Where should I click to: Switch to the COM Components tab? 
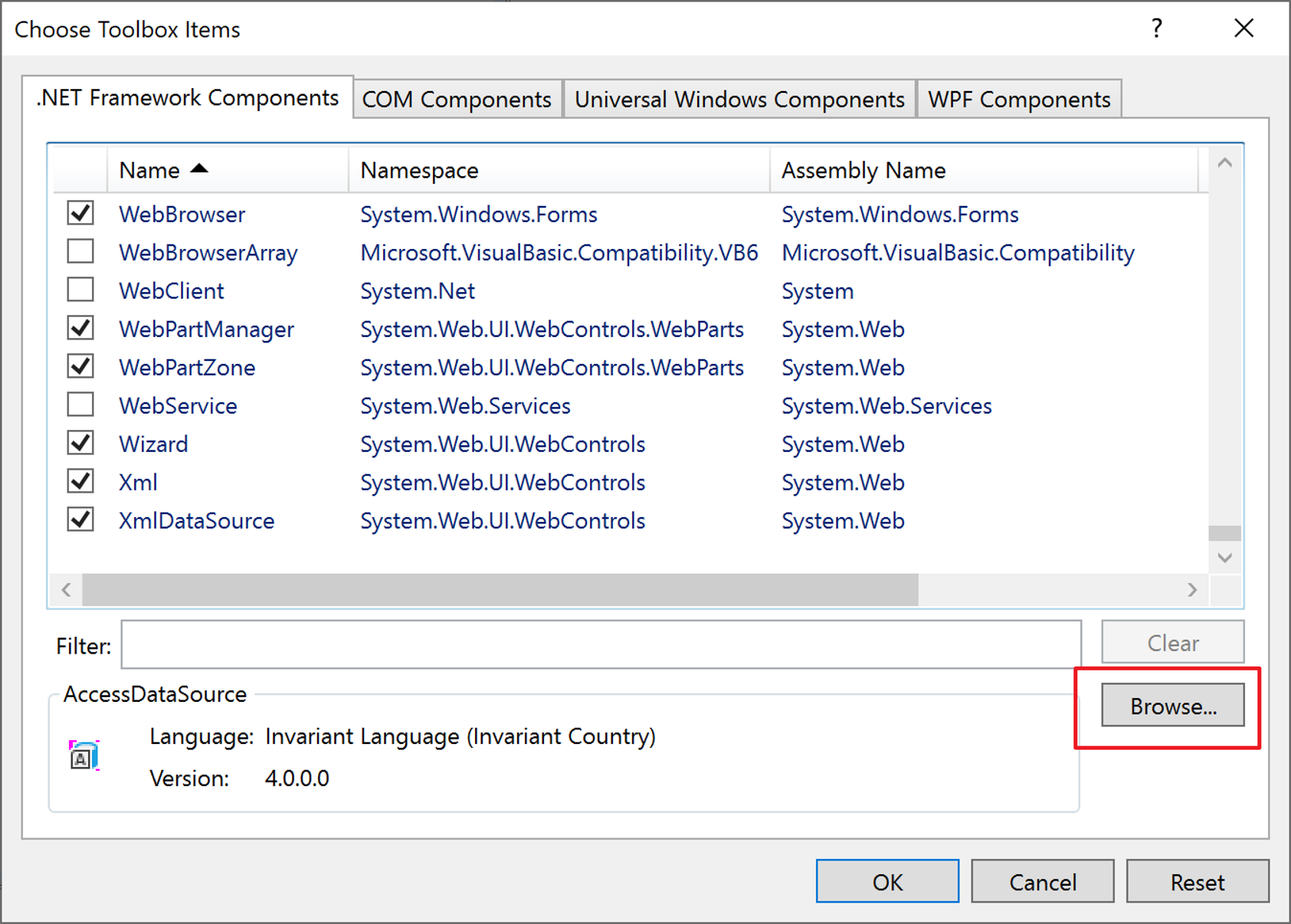457,98
